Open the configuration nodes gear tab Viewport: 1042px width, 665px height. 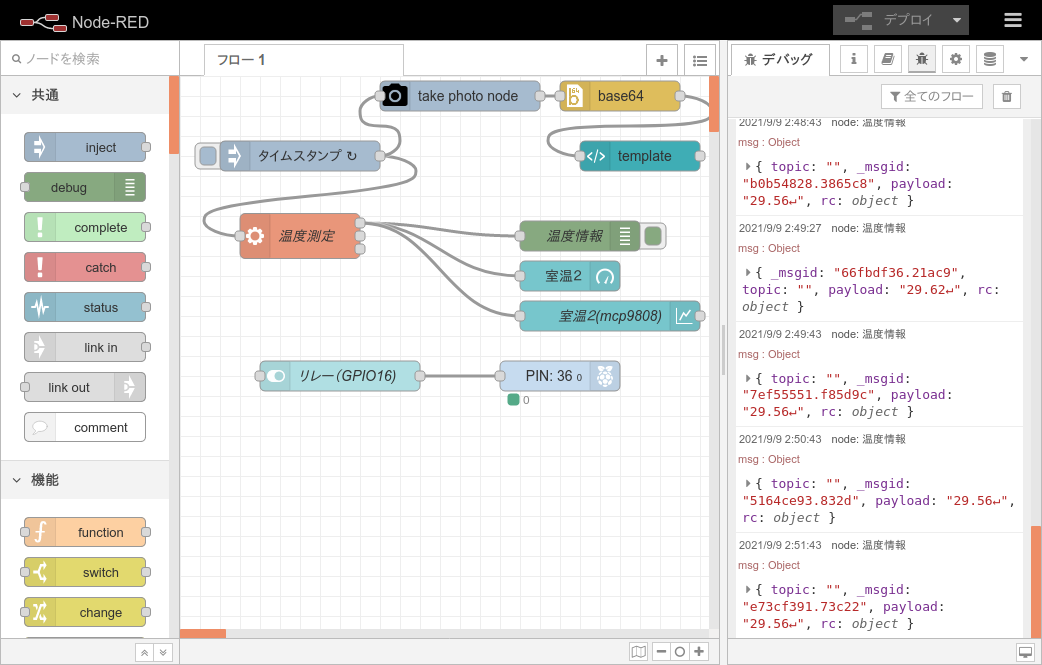click(x=956, y=59)
